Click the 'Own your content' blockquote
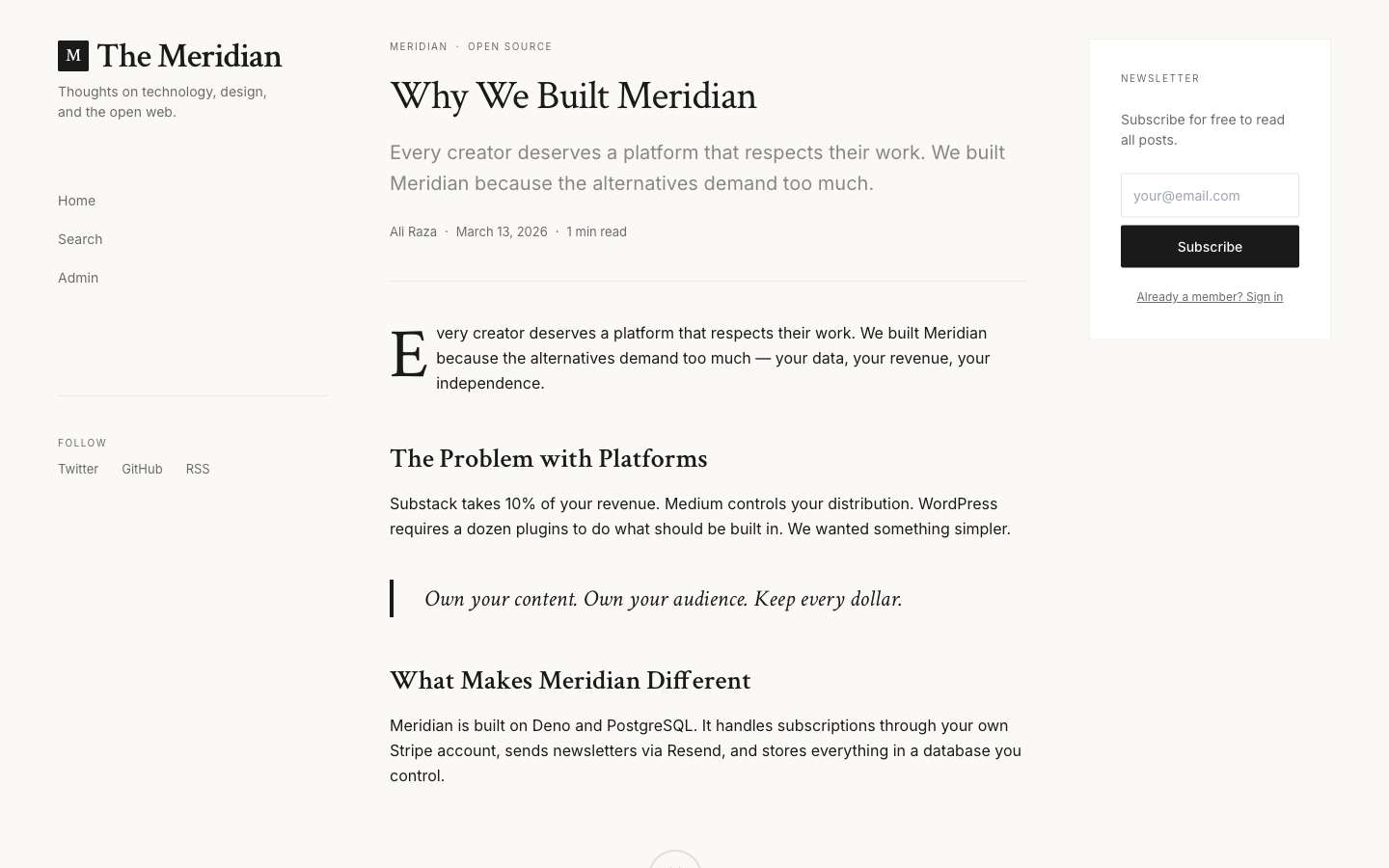 coord(664,599)
